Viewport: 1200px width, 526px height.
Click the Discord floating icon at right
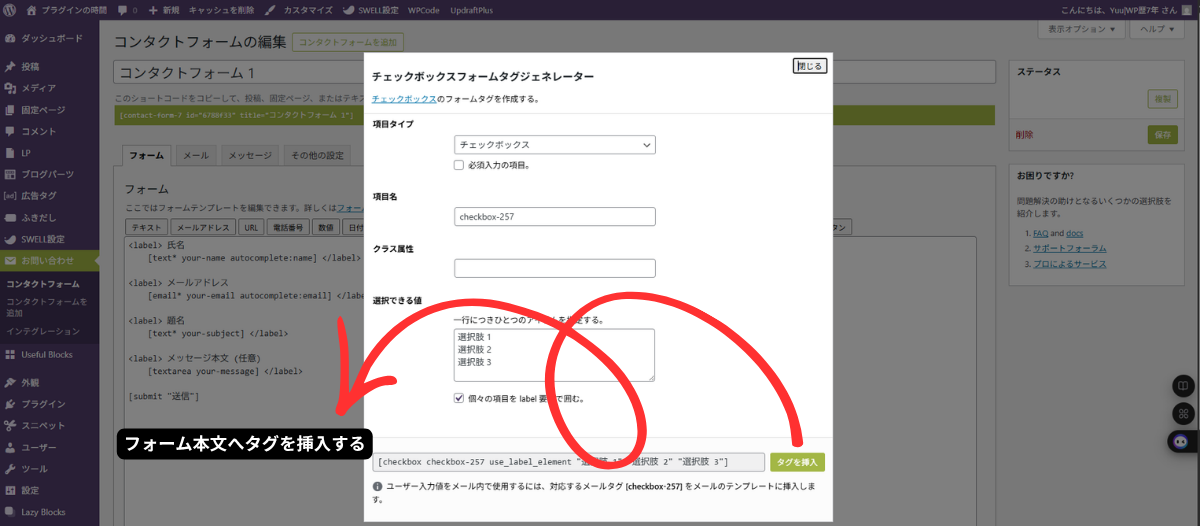click(1181, 441)
